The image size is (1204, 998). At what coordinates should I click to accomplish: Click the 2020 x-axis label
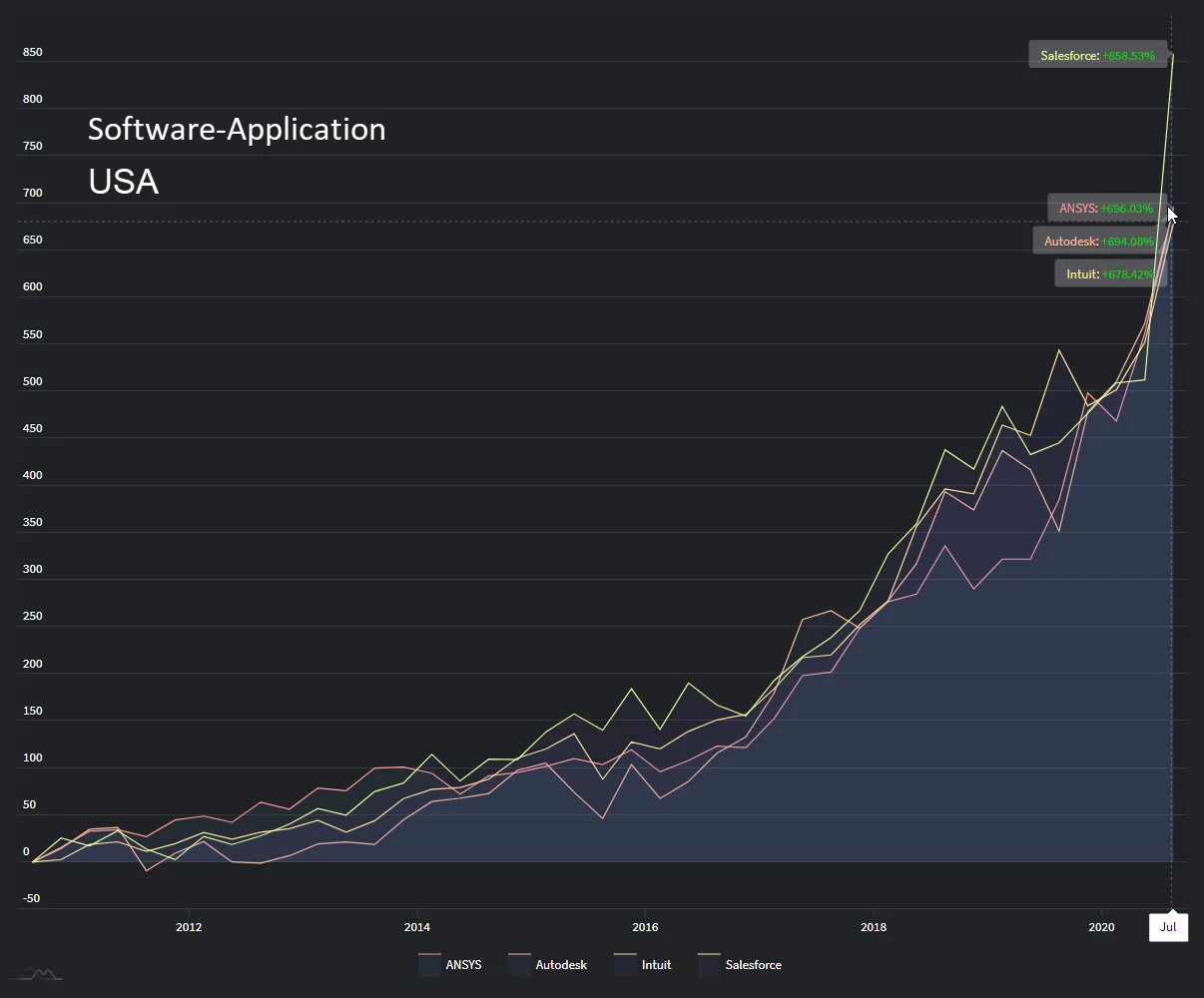click(x=1101, y=927)
